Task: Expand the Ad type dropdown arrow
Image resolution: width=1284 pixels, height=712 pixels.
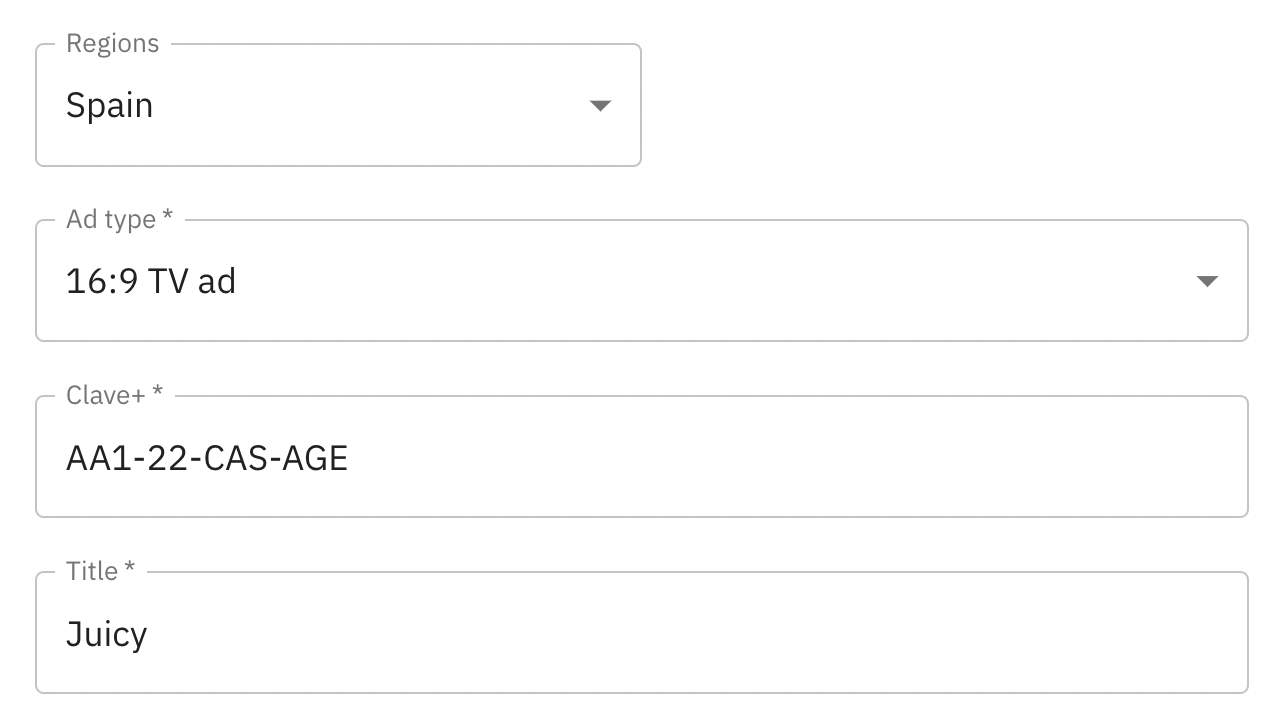Action: 1207,282
